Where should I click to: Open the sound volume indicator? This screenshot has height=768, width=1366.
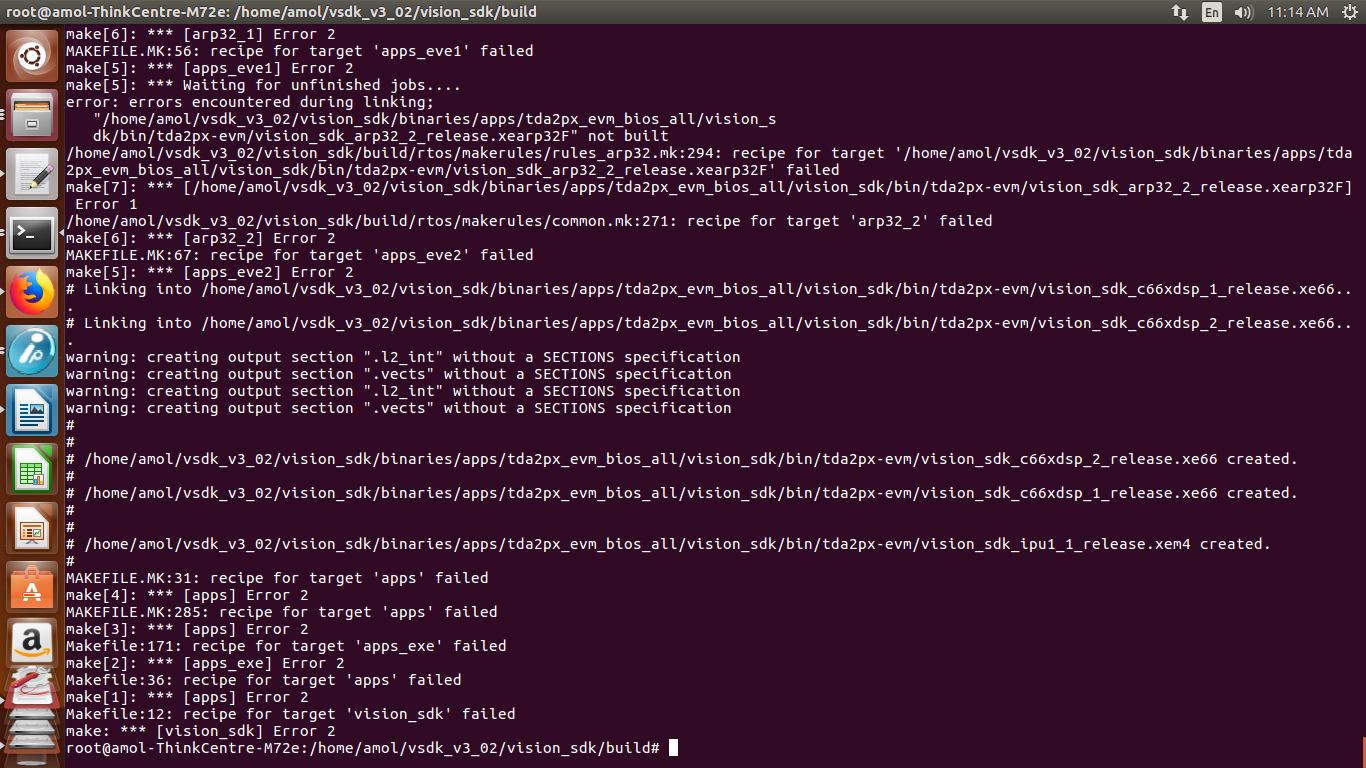pyautogui.click(x=1244, y=12)
